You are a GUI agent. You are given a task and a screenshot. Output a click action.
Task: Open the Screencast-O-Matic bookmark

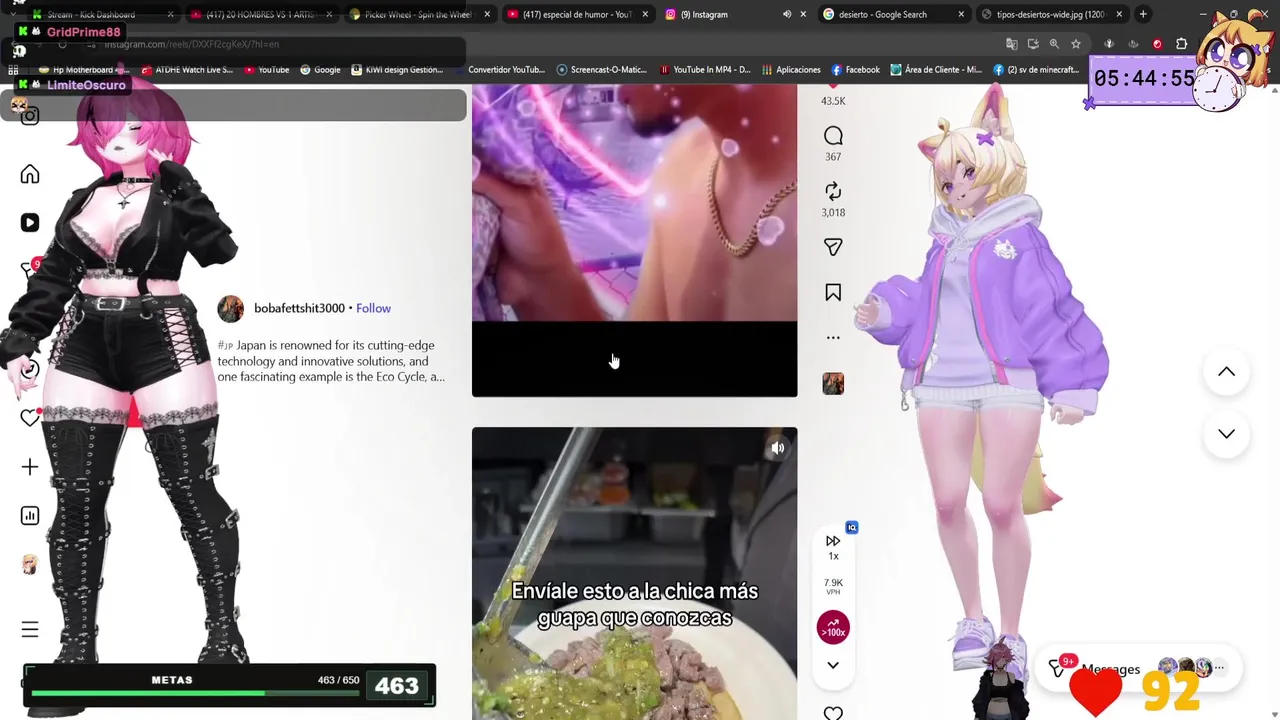tap(602, 70)
